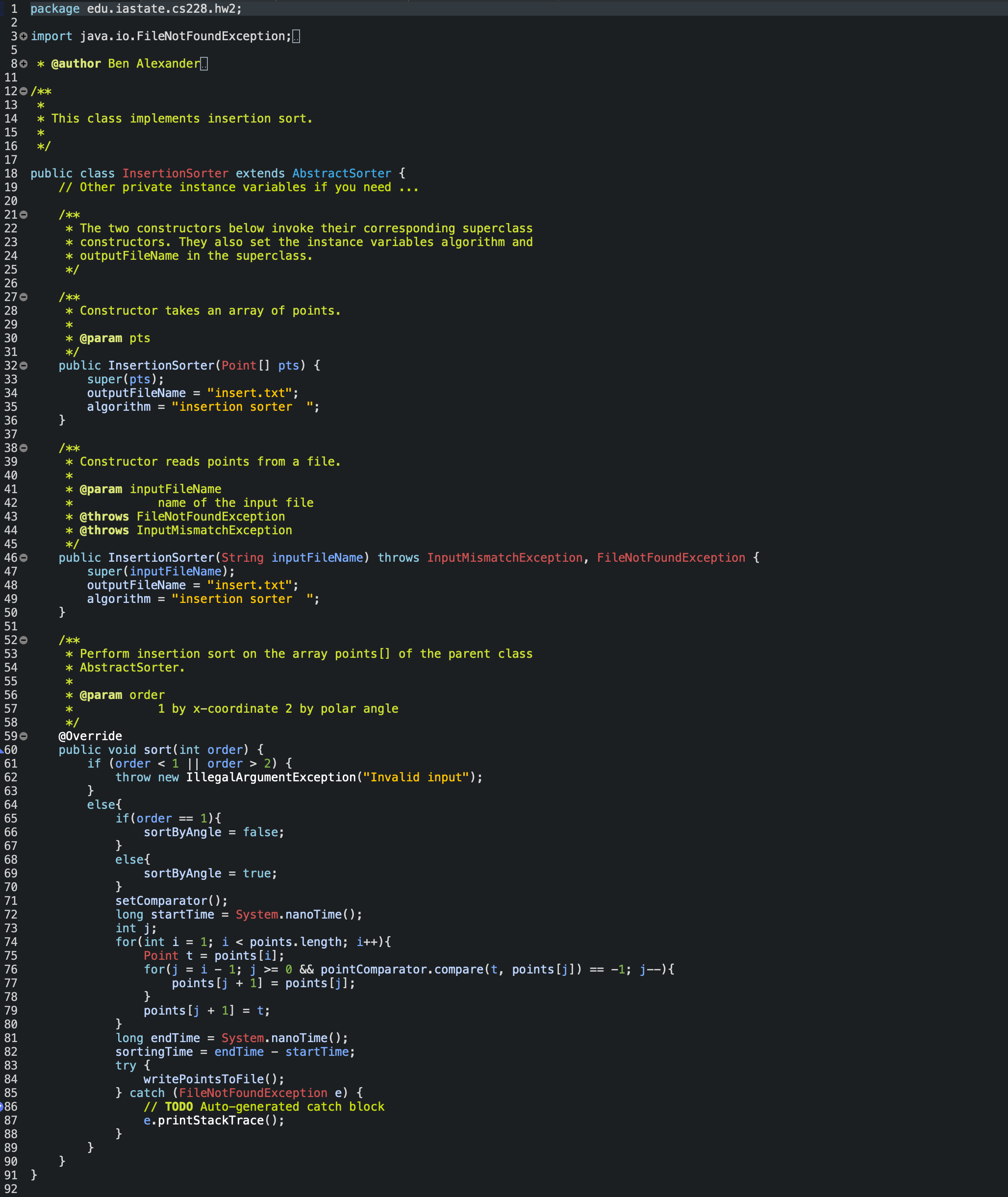This screenshot has width=1008, height=1197.
Task: Click the '@Override' annotation
Action: tap(90, 736)
